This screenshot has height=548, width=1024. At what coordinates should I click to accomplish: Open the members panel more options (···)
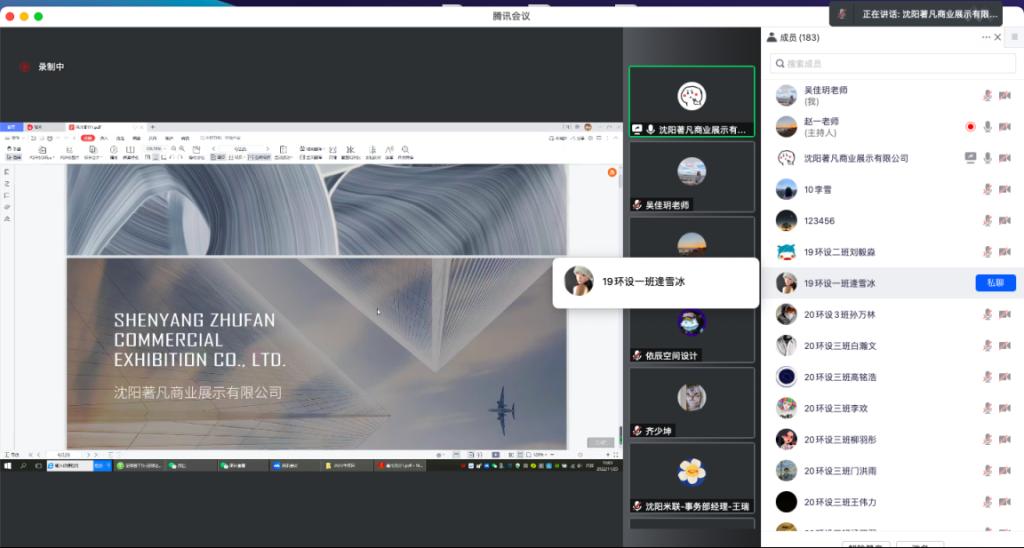[x=985, y=37]
